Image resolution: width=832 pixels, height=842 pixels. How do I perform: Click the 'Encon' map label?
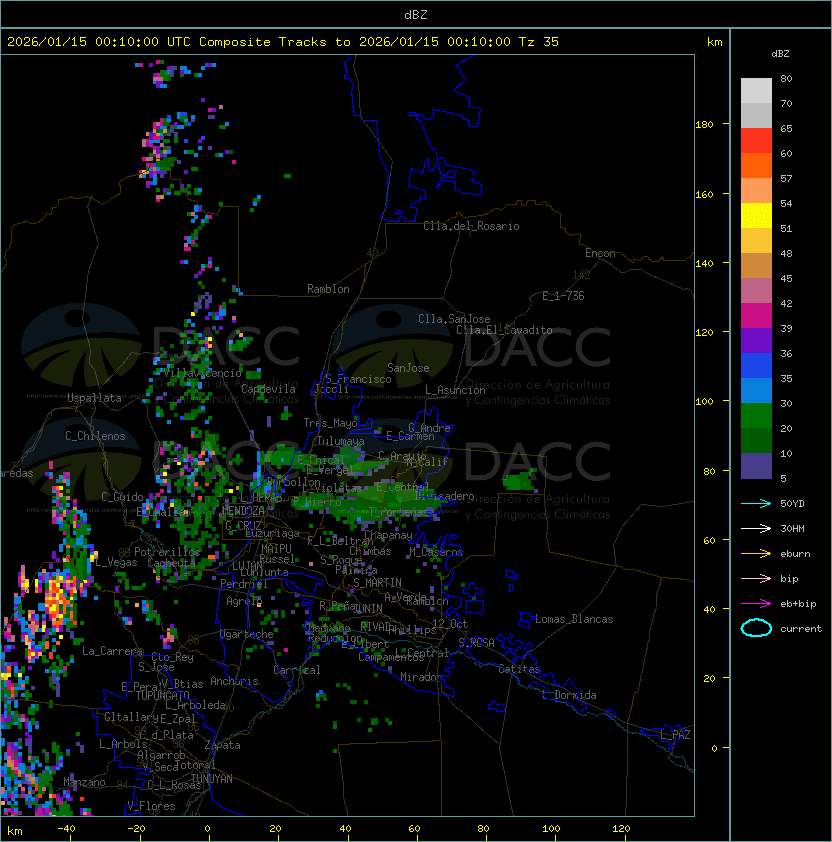click(600, 253)
